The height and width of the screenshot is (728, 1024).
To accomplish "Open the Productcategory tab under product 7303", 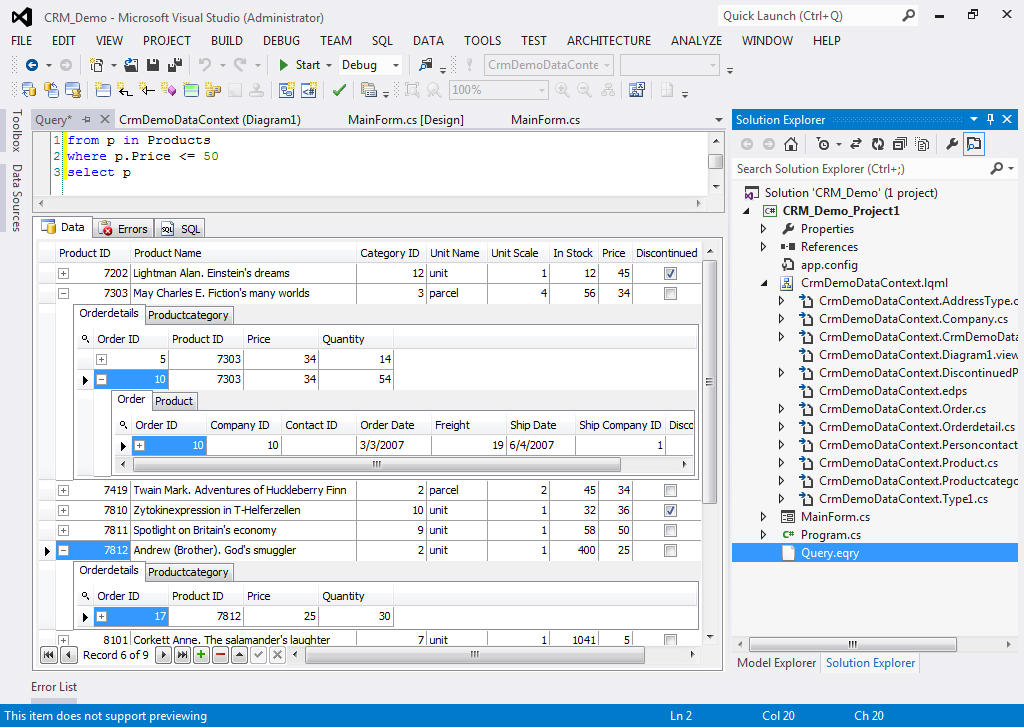I will tap(188, 315).
